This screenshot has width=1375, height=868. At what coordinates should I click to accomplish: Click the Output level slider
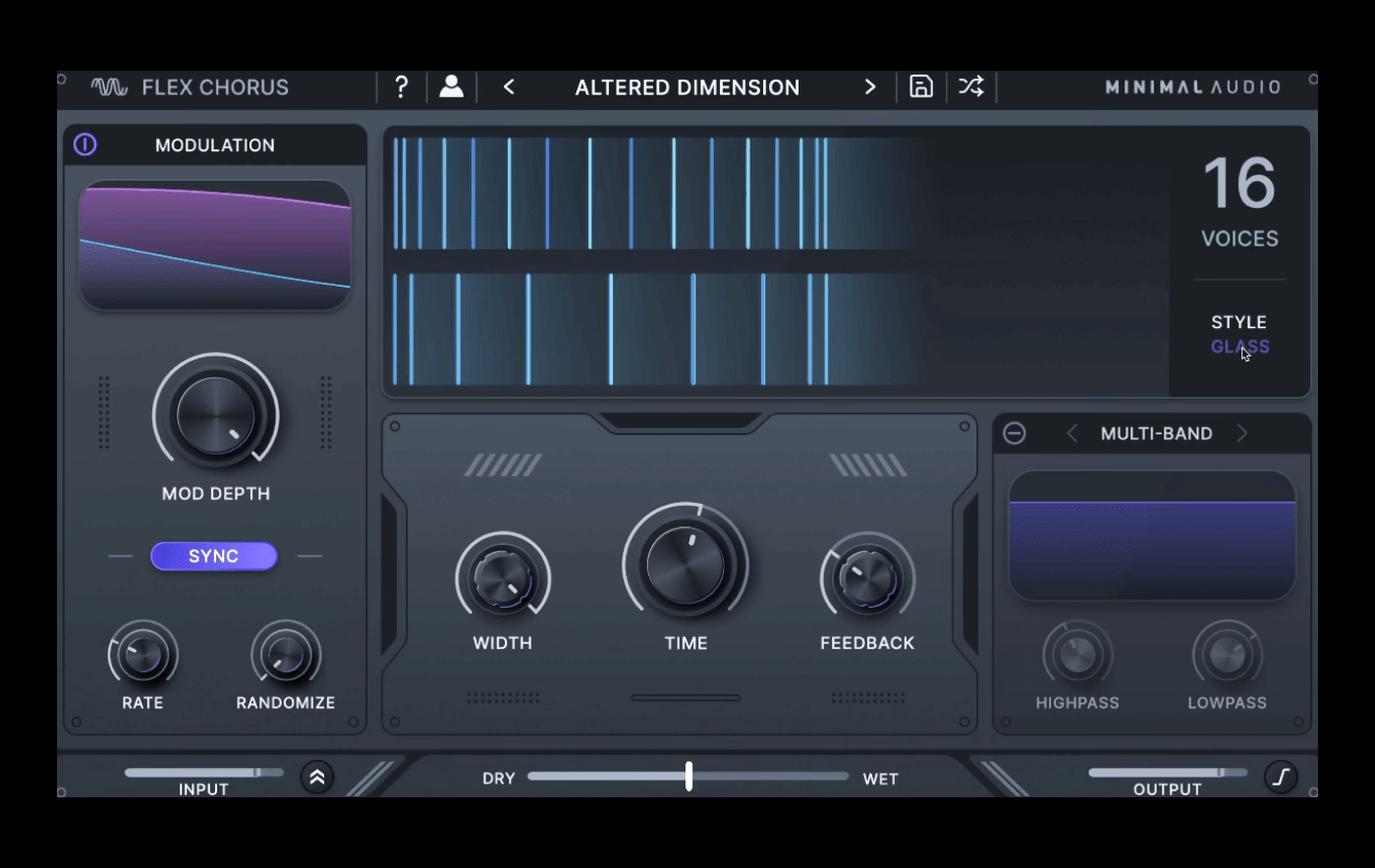tap(1168, 773)
